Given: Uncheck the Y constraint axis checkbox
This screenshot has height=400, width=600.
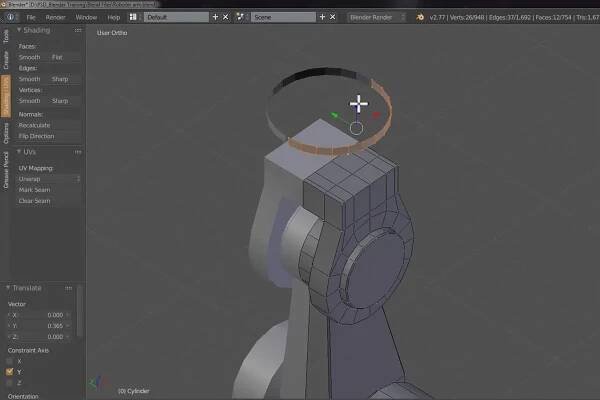Looking at the screenshot, I should point(11,371).
